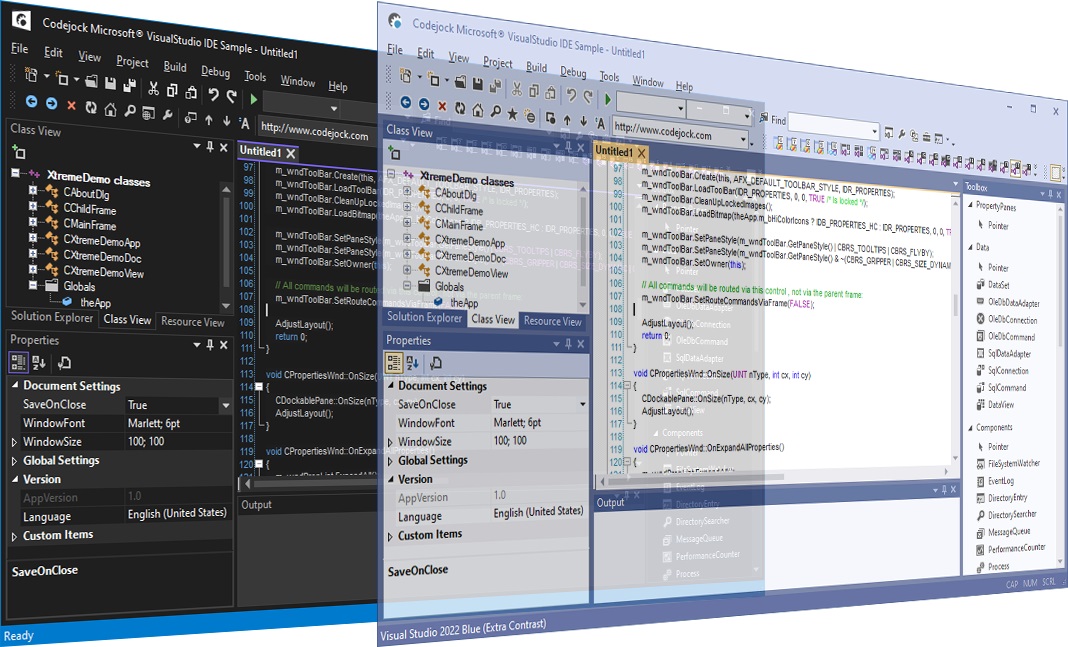Select Language row in dark Properties
Viewport: 1068px width, 647px height.
pos(120,516)
